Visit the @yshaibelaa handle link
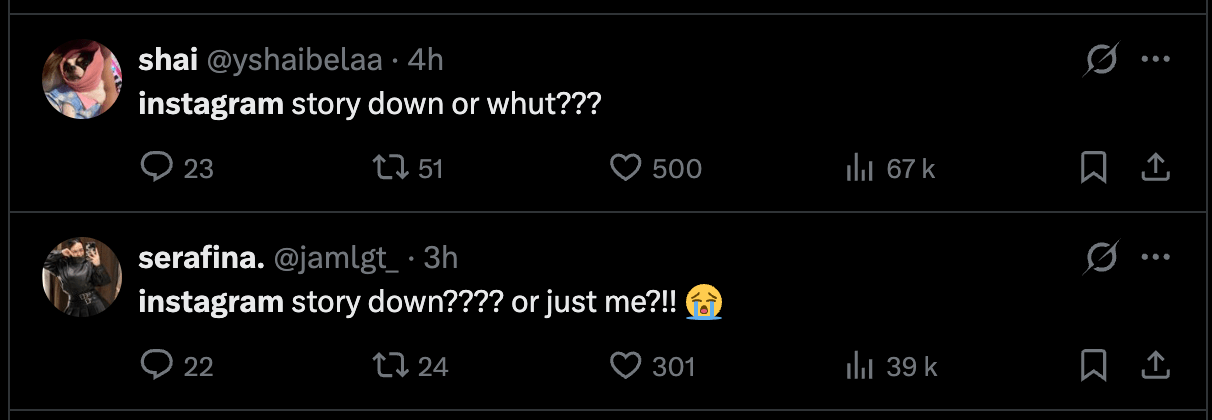The image size is (1212, 420). 293,60
